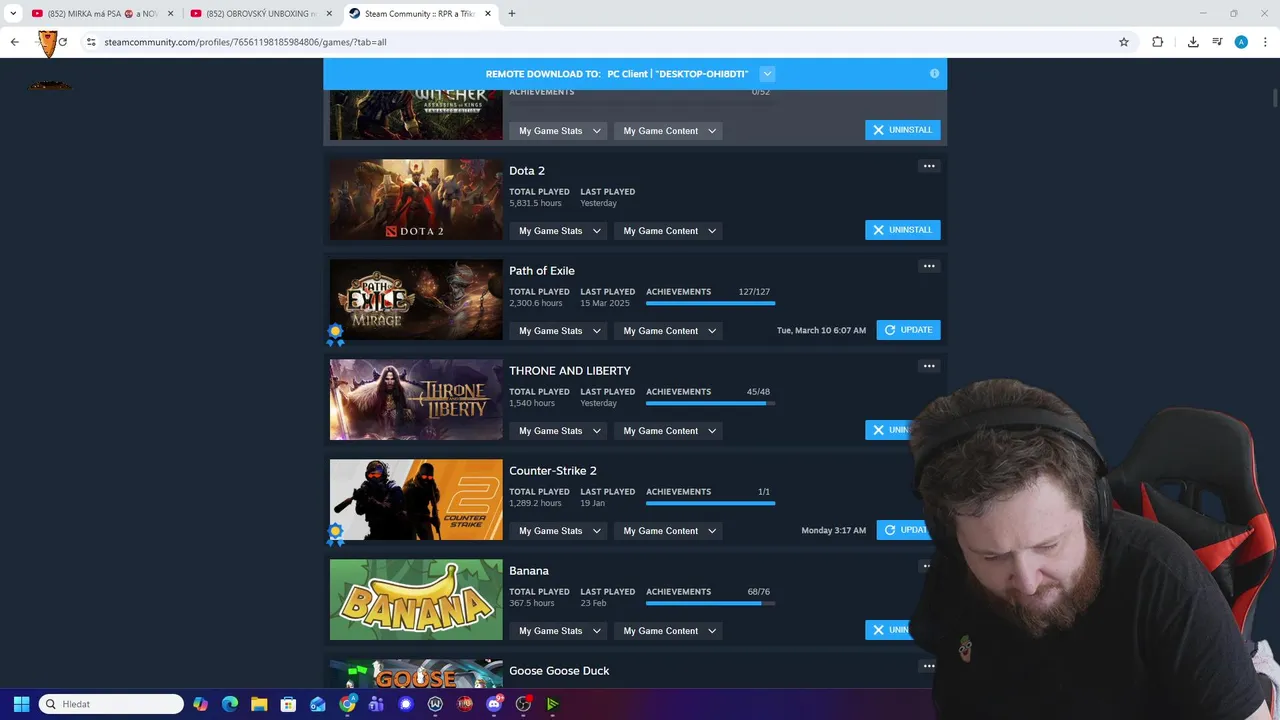
Task: Open OBS Studio from the taskbar
Action: 523,704
